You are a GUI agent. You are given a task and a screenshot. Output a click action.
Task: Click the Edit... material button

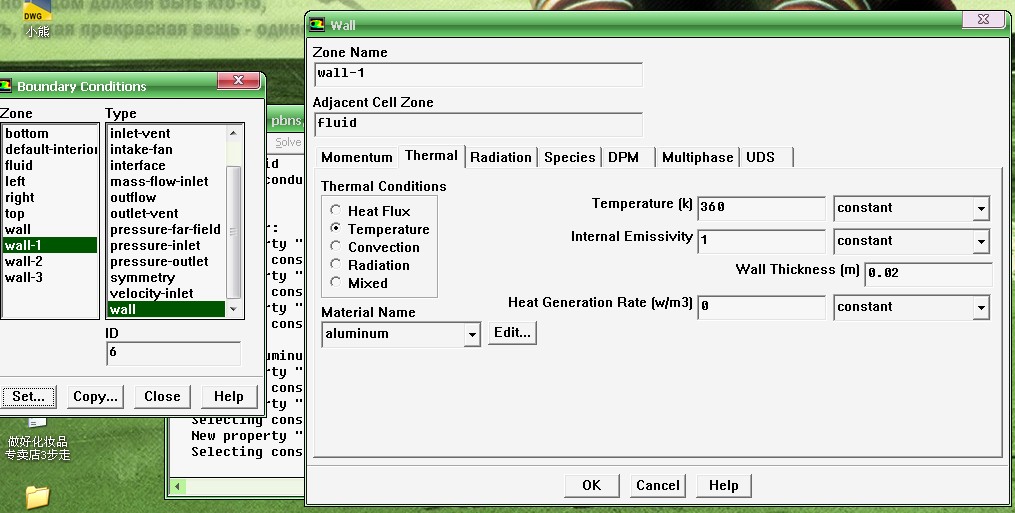coord(512,333)
